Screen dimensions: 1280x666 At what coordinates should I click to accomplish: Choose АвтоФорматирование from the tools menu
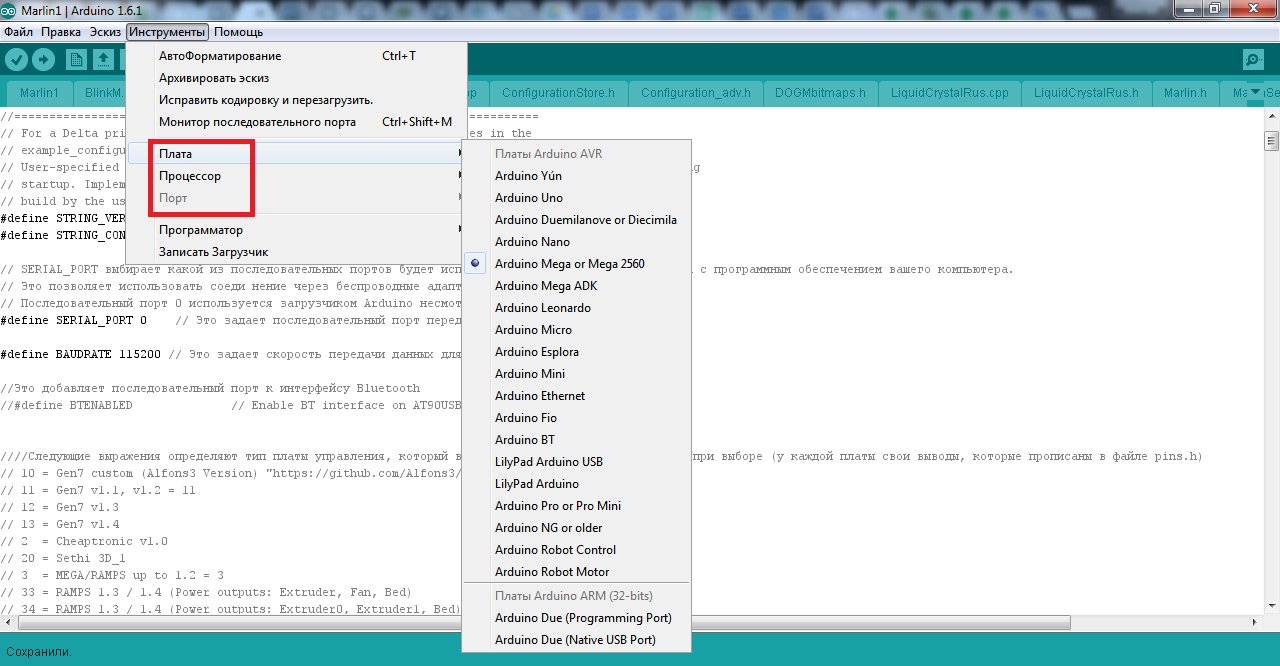(296, 56)
